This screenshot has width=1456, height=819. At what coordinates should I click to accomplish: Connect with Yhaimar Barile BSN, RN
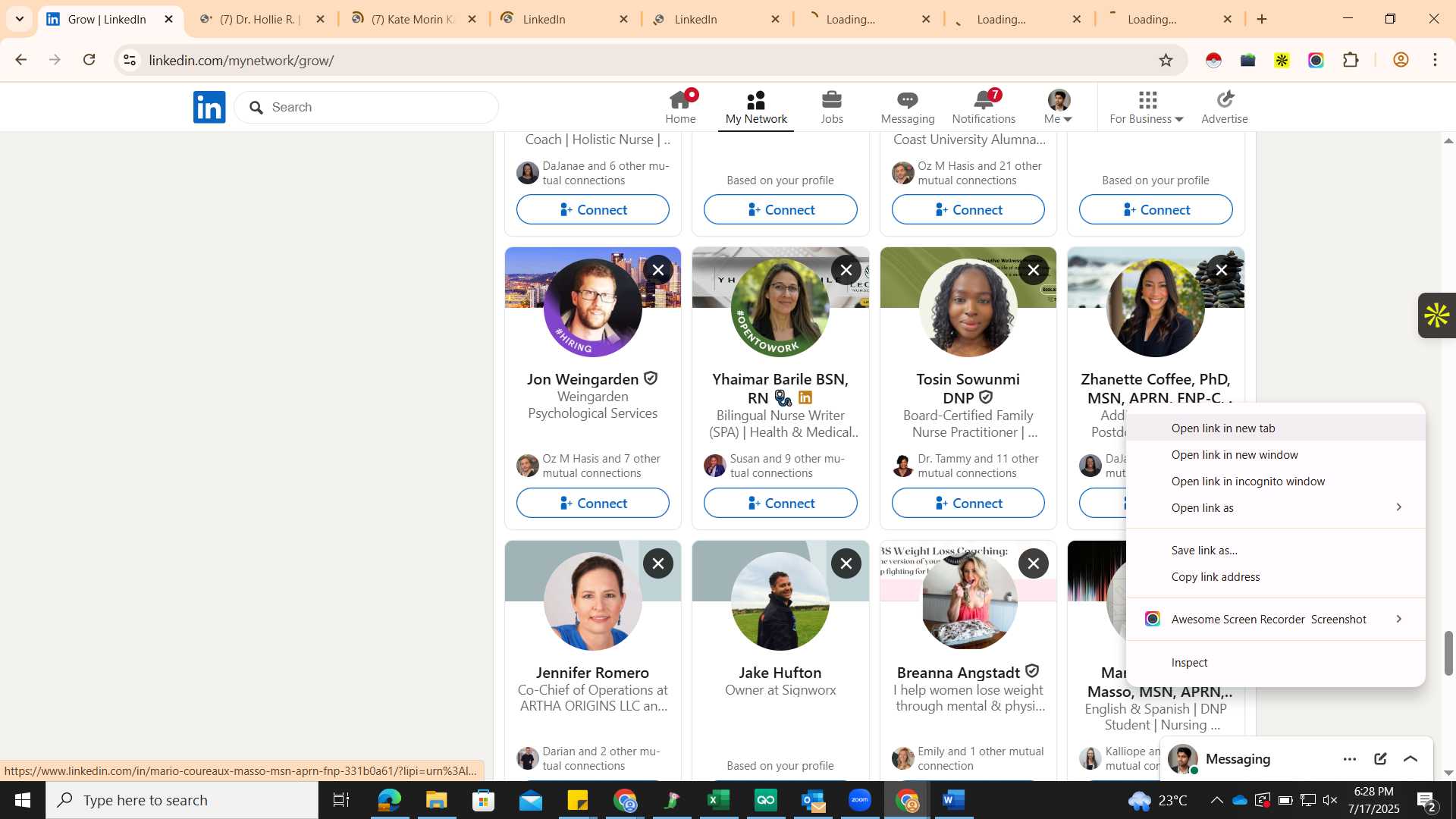780,504
